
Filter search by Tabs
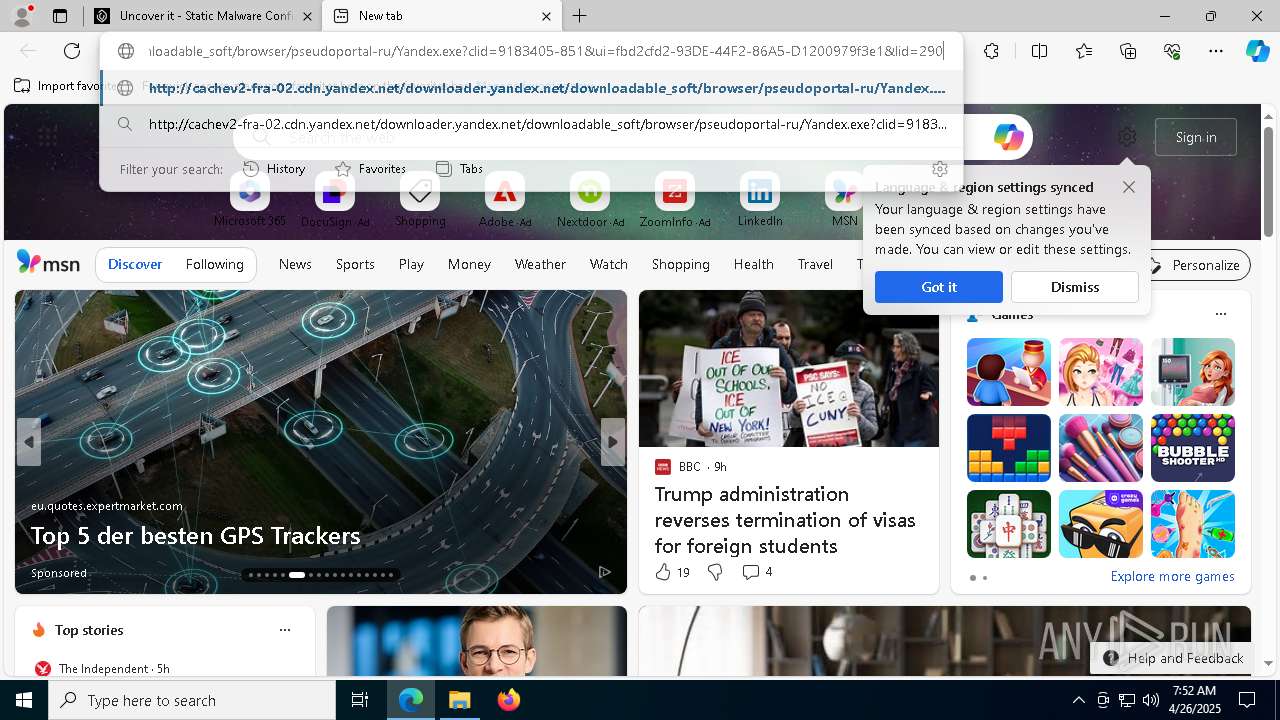460,169
